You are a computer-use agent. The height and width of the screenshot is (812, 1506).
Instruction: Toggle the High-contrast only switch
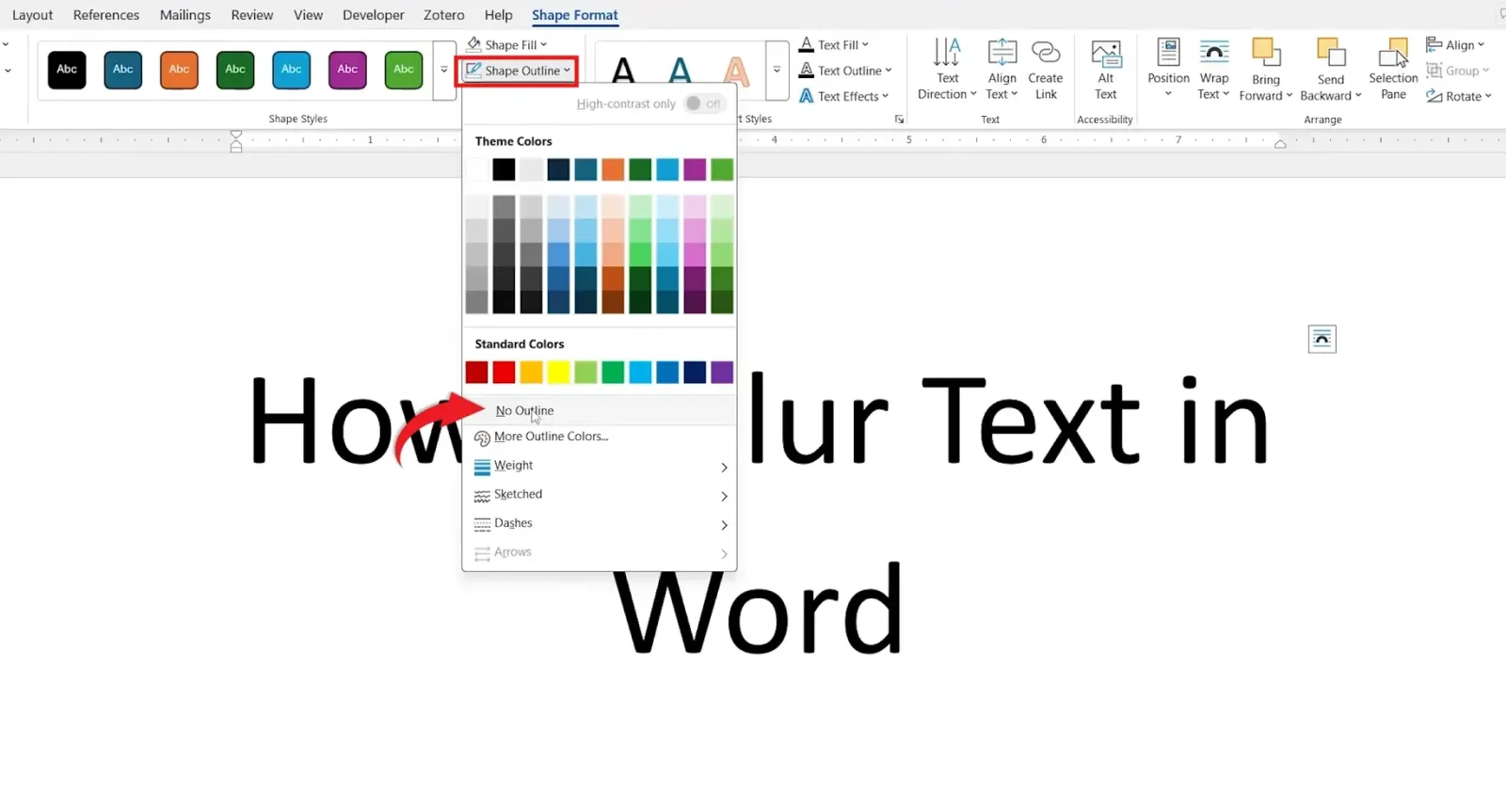[x=704, y=103]
